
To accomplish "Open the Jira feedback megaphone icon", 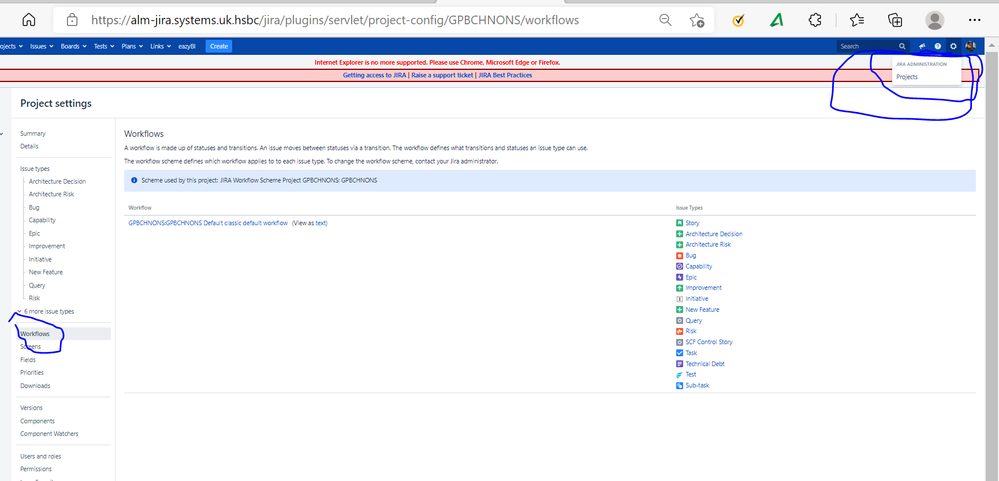I will (923, 47).
